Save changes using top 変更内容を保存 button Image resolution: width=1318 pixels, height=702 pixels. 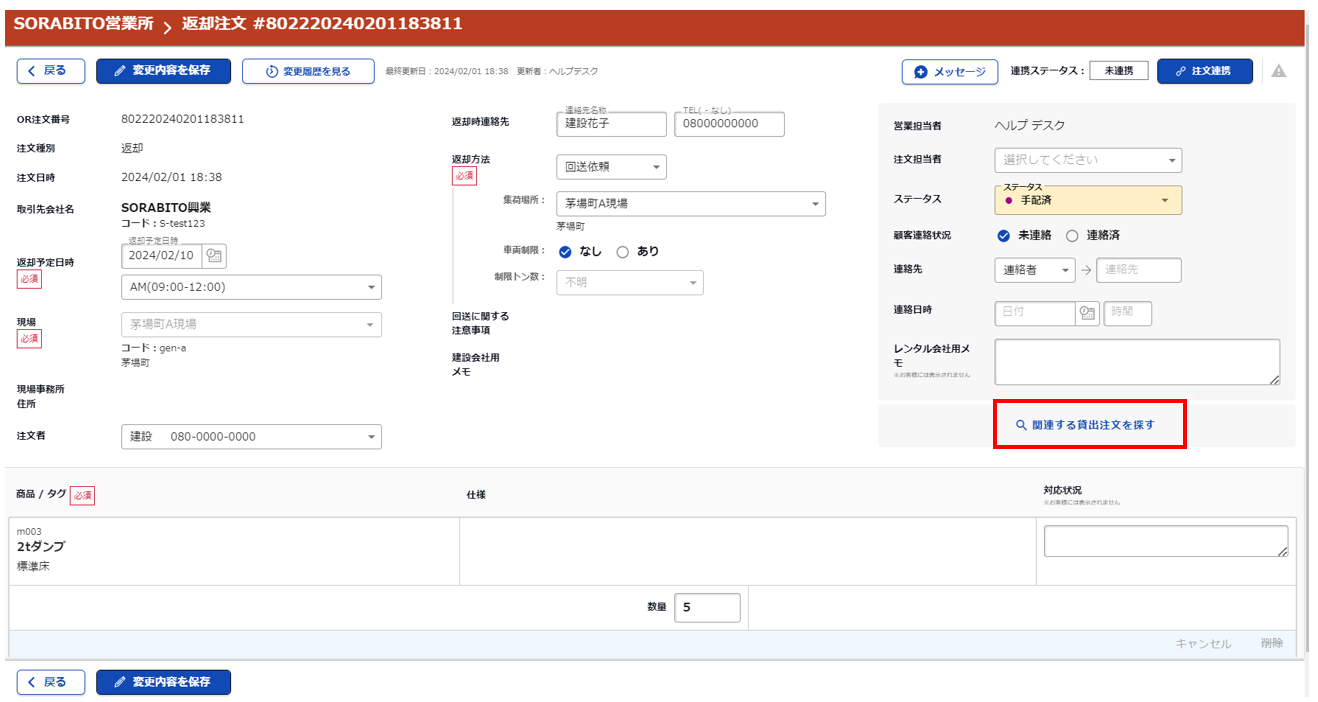163,71
